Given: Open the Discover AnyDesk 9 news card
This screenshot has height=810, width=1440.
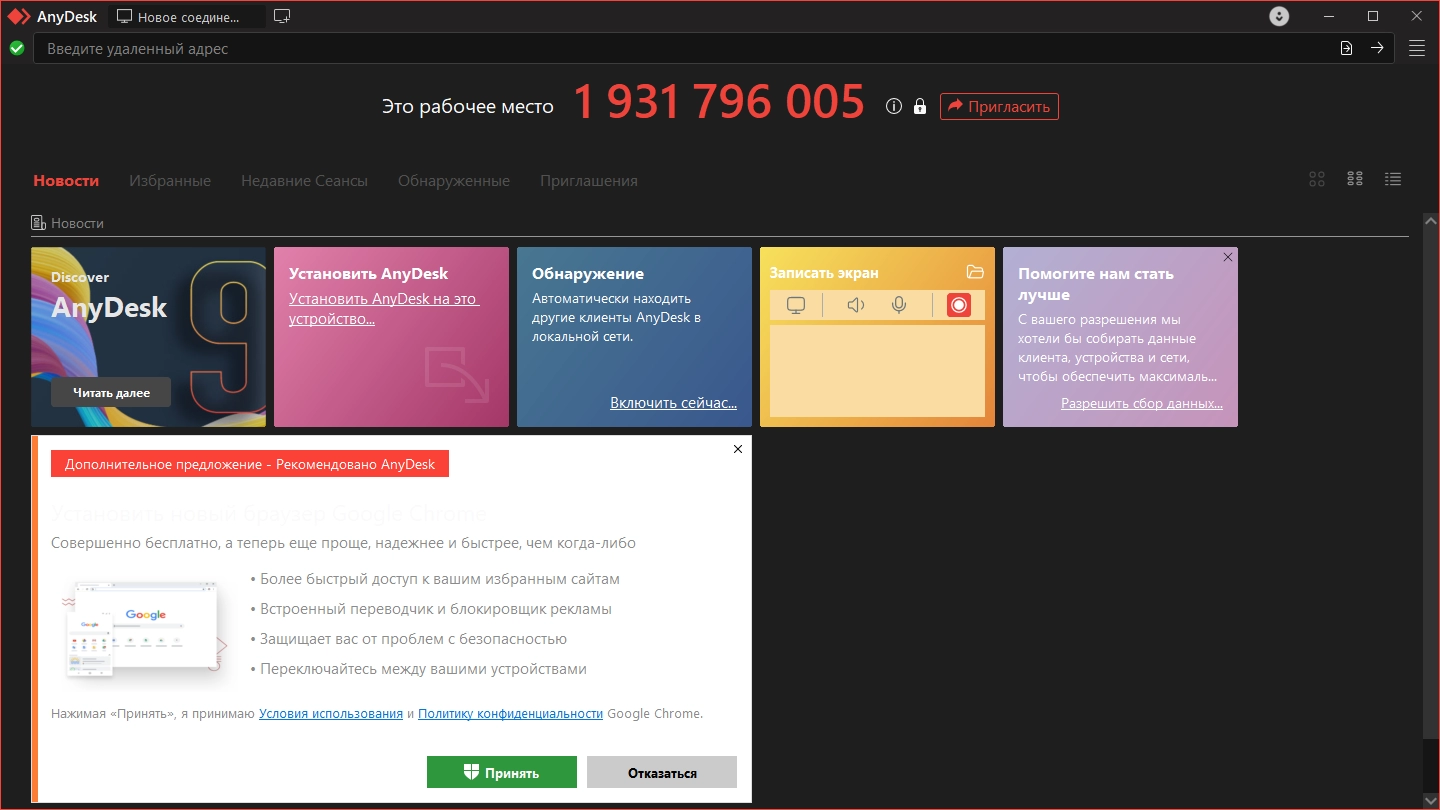Looking at the screenshot, I should (x=148, y=337).
